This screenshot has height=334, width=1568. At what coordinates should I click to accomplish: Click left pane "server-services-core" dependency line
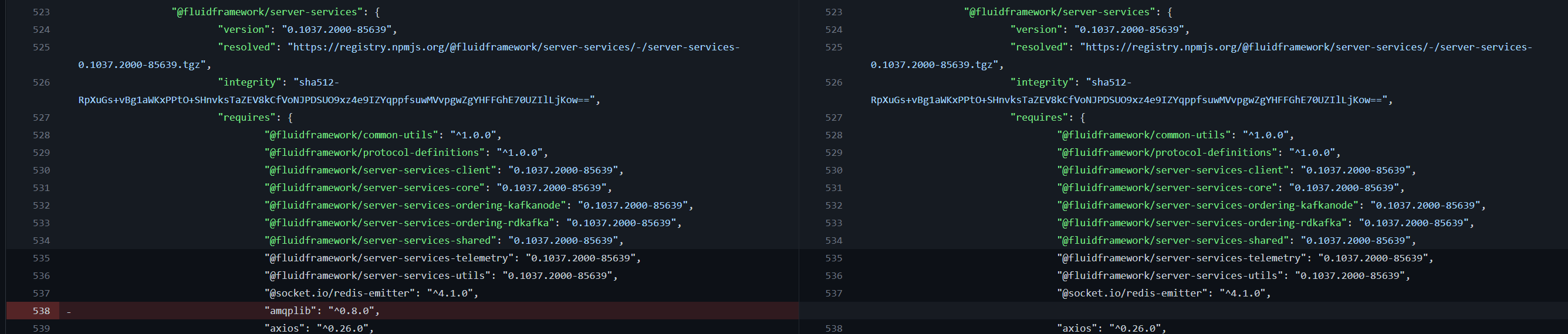(x=438, y=188)
